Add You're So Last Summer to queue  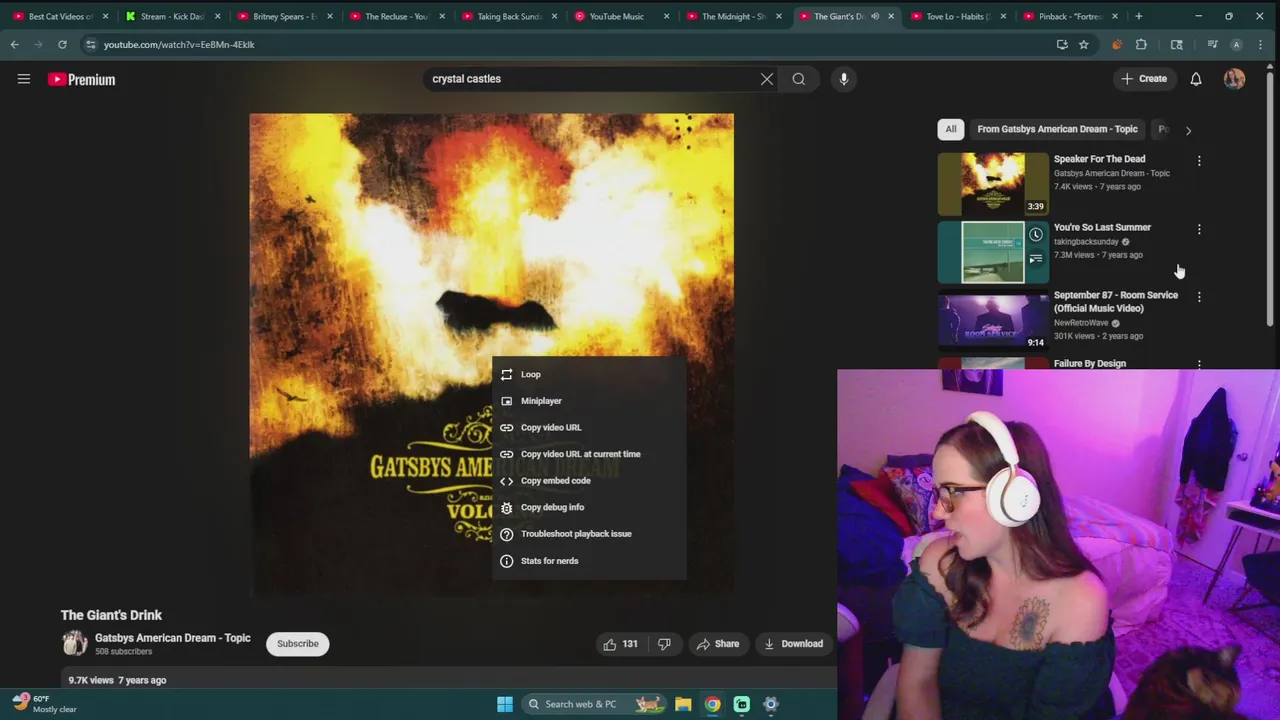pyautogui.click(x=1036, y=259)
